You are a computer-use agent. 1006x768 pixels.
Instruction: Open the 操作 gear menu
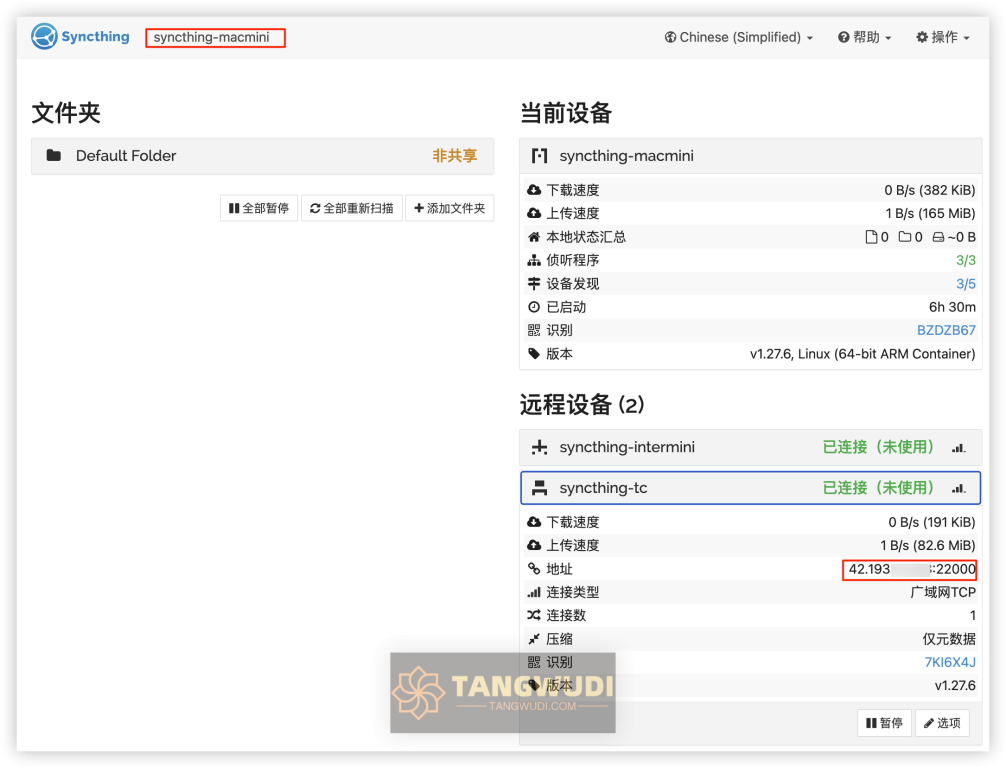point(941,37)
